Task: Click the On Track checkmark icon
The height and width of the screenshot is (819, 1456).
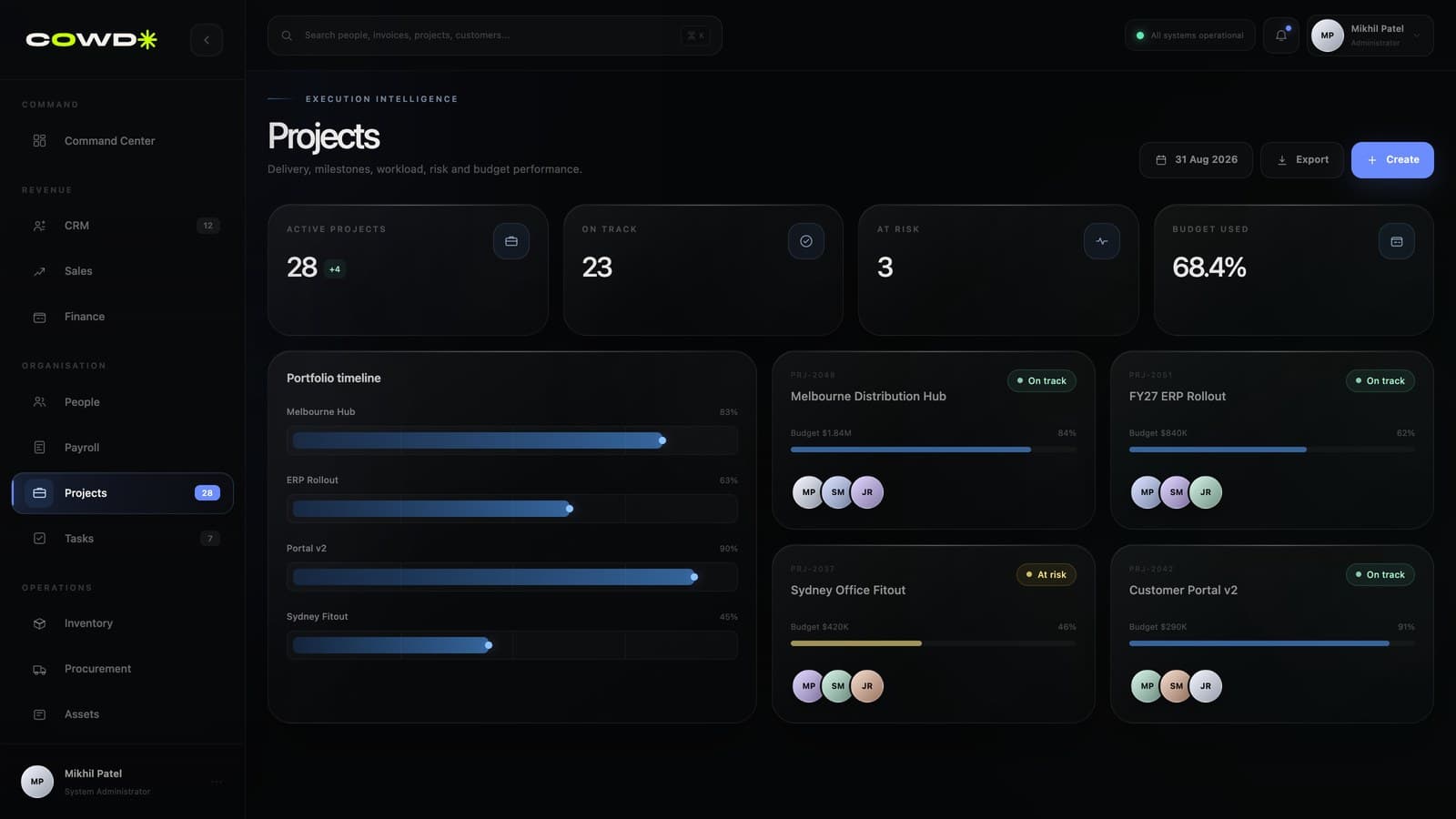Action: pos(806,241)
